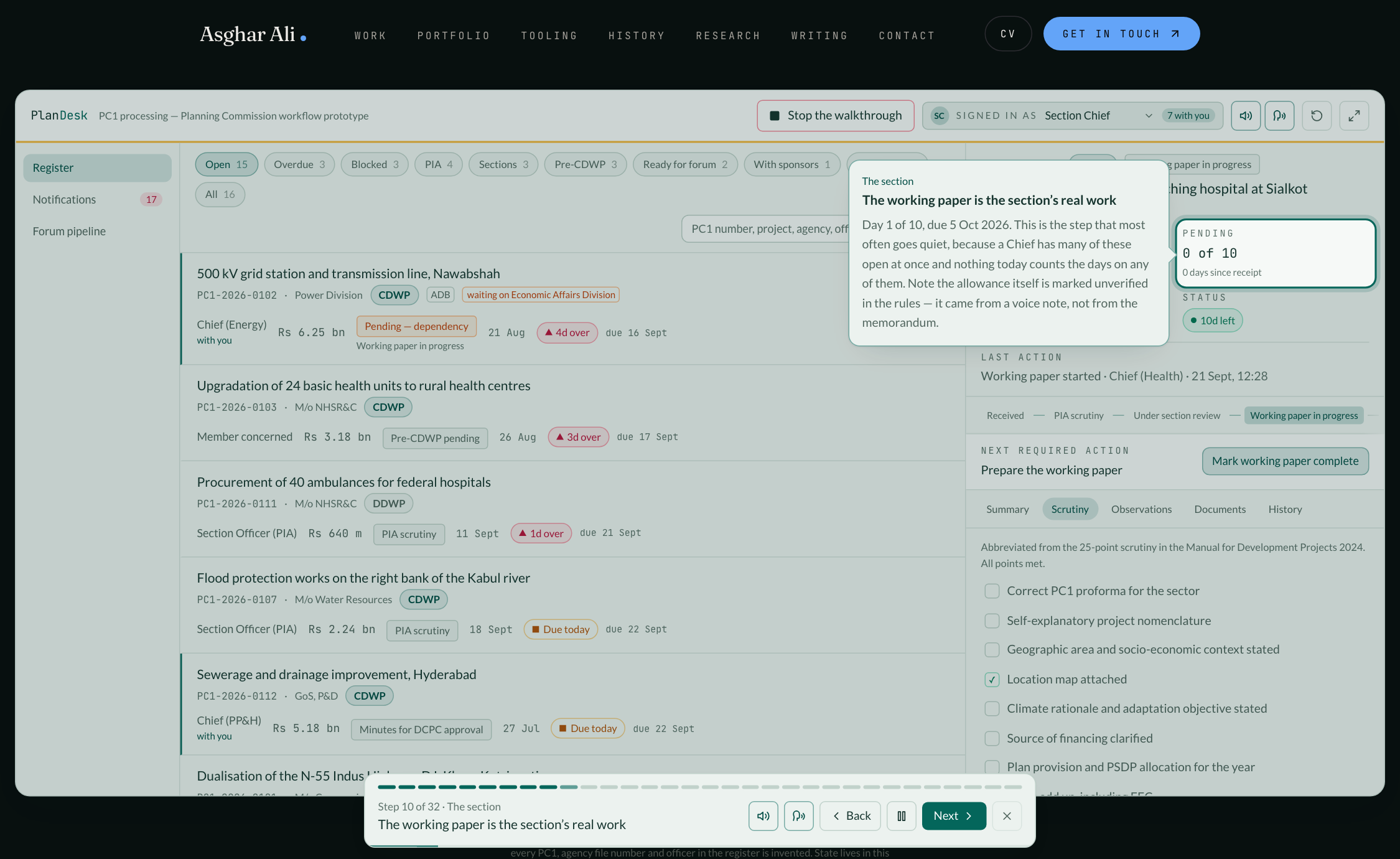Click the Working paper in progress stage chip
This screenshot has height=859, width=1400.
(x=1304, y=415)
